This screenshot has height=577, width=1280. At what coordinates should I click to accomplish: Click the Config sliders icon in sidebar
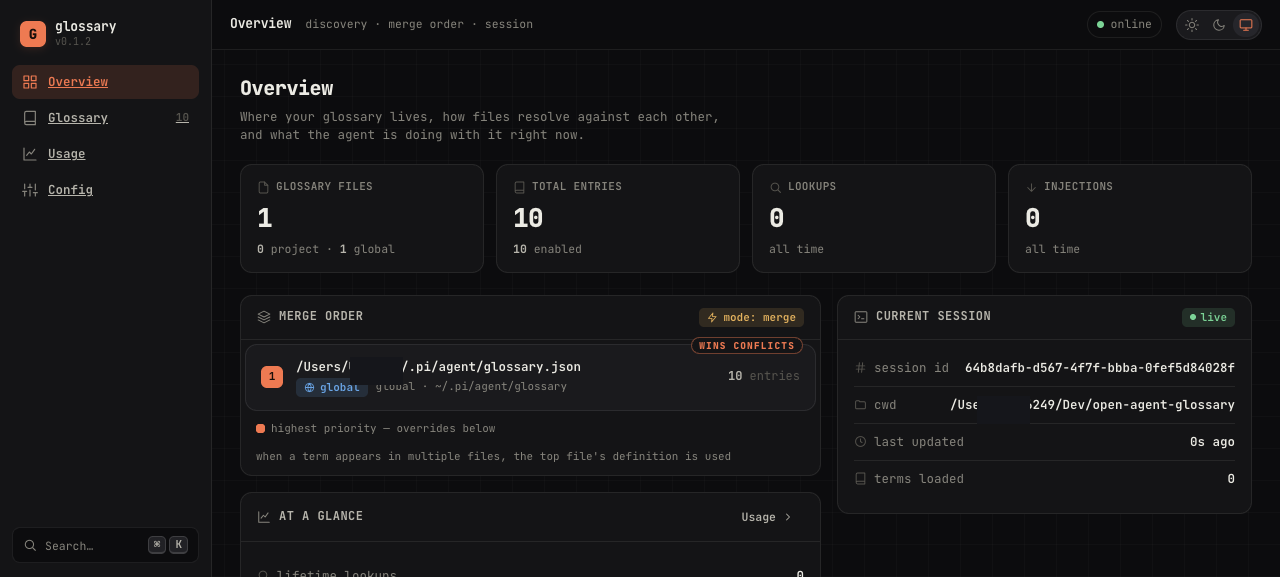coord(30,190)
